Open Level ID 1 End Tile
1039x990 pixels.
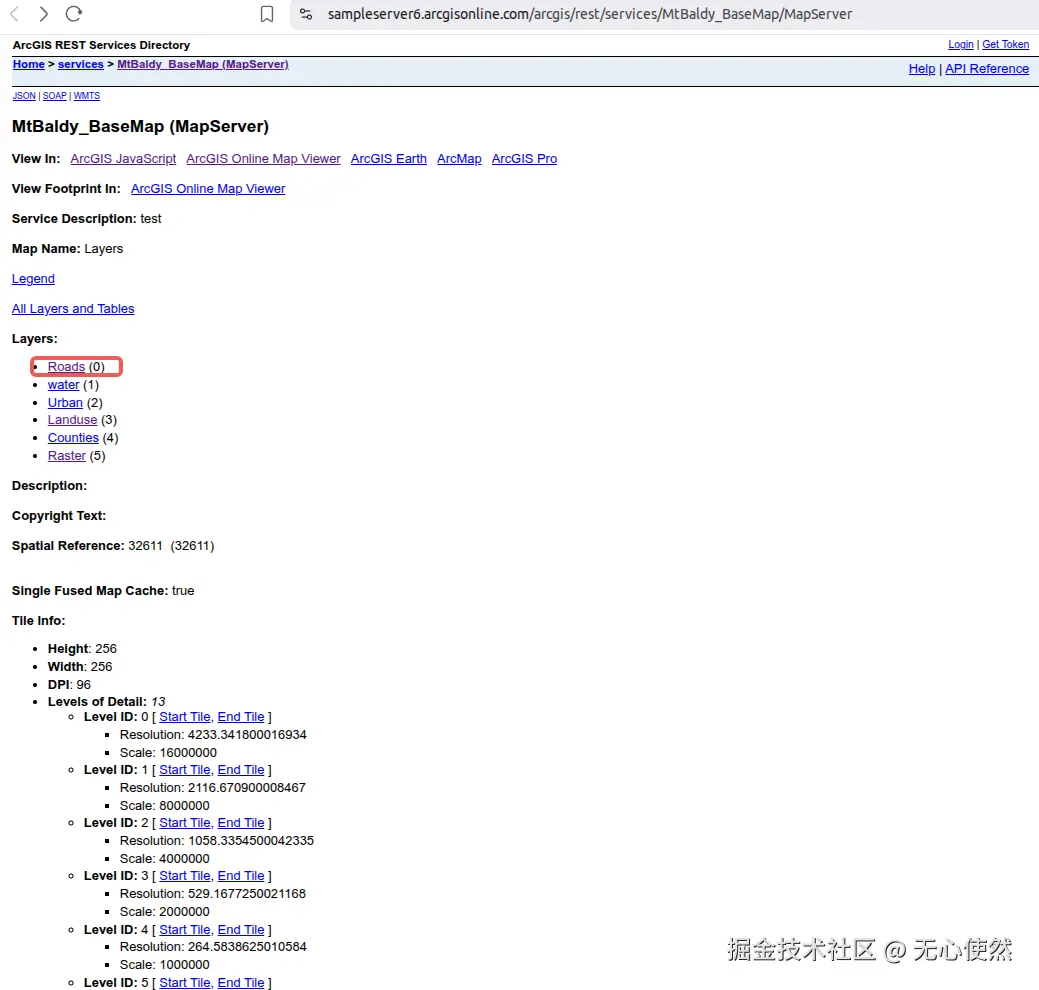[x=241, y=770]
